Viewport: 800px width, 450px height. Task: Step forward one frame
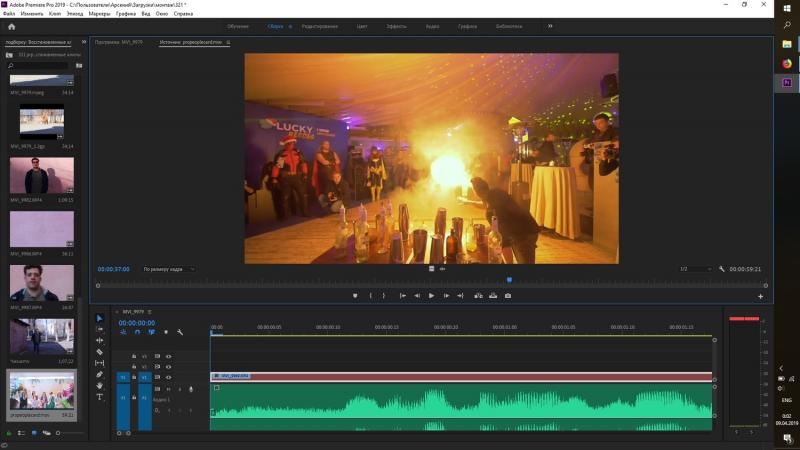(x=446, y=296)
